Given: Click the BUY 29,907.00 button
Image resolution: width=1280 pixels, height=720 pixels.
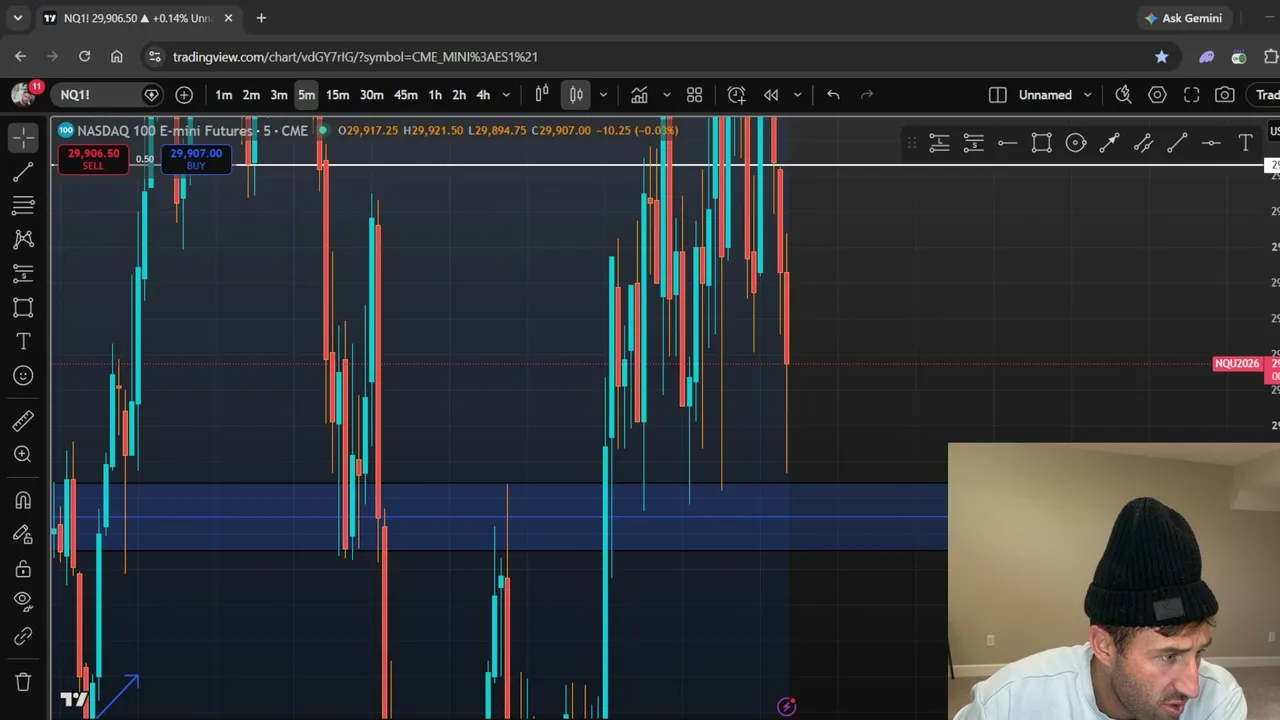Looking at the screenshot, I should (196, 158).
